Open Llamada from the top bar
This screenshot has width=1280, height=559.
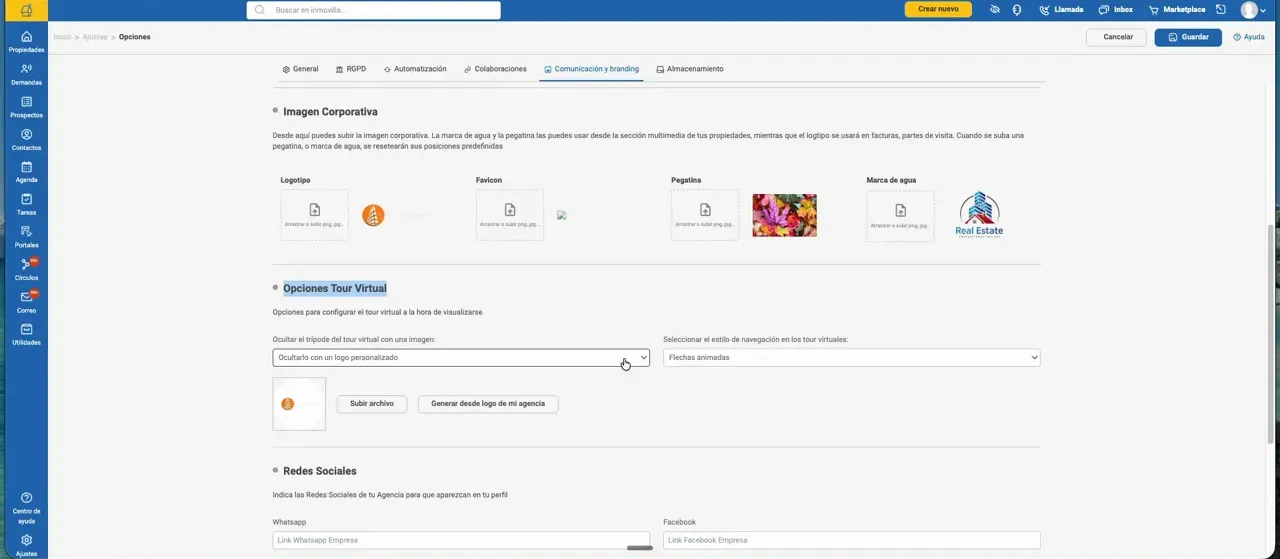(1061, 10)
